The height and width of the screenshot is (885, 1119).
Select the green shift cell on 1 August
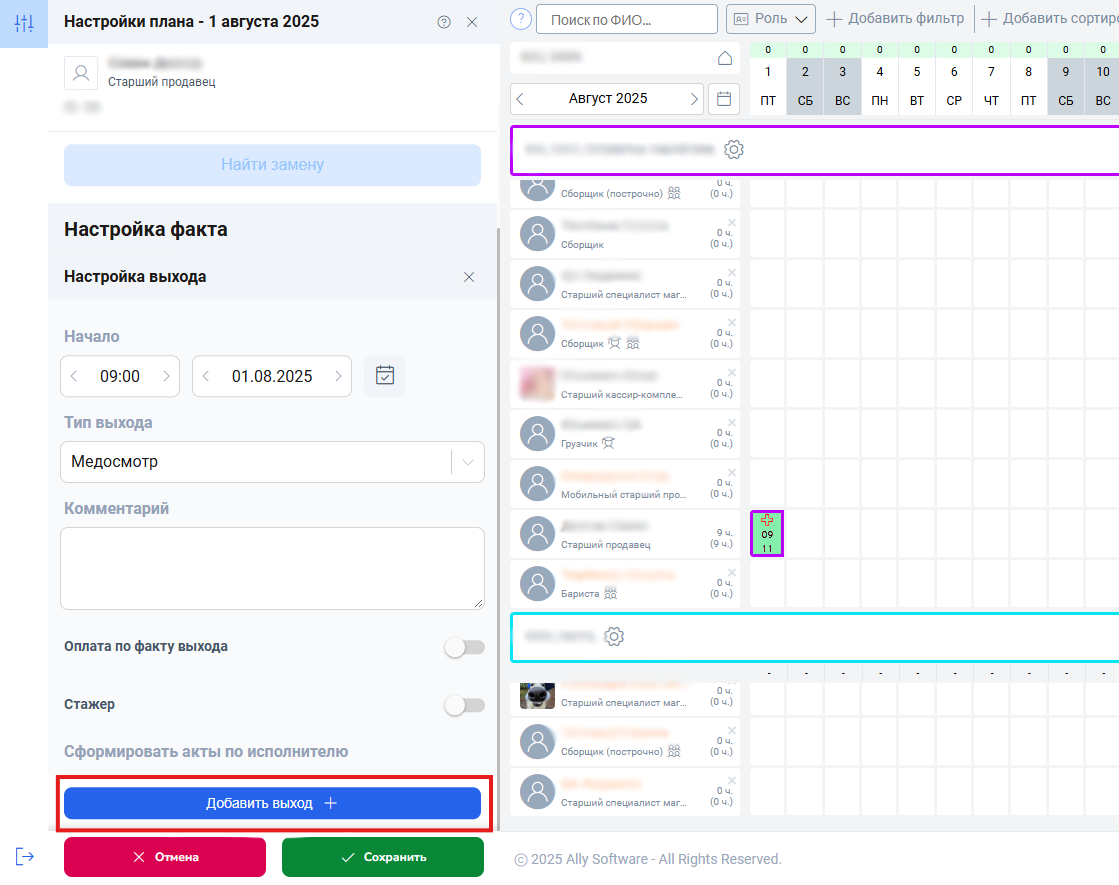click(x=767, y=534)
